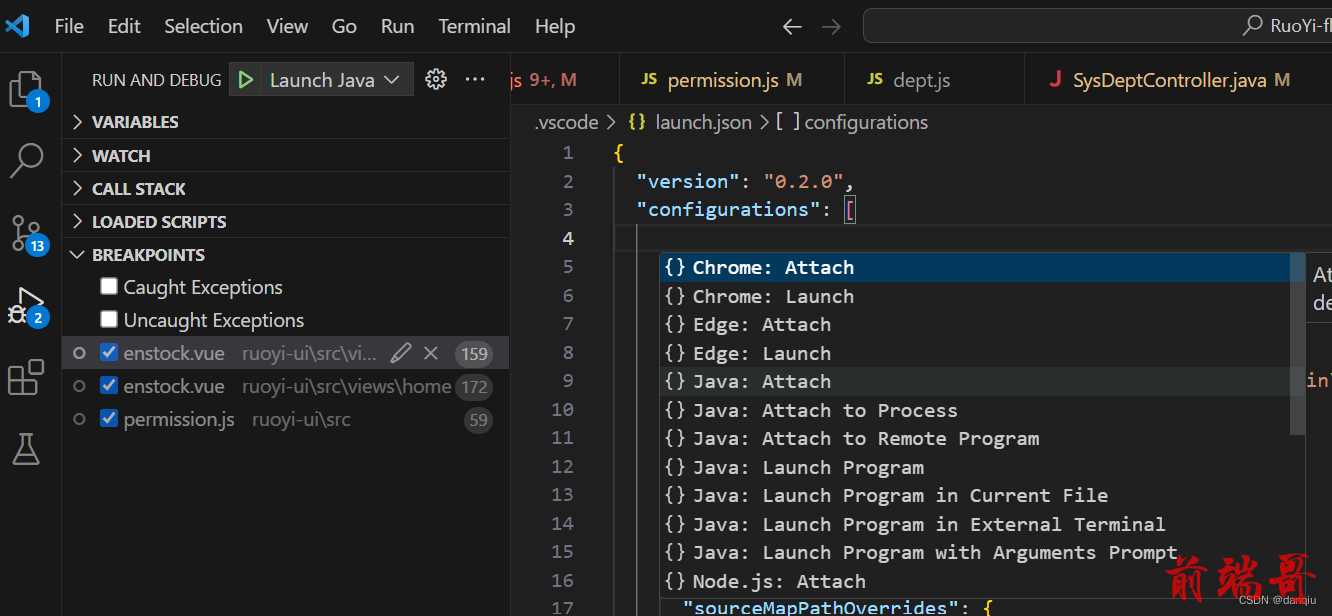Open the Run menu
Image resolution: width=1332 pixels, height=616 pixels.
point(397,27)
